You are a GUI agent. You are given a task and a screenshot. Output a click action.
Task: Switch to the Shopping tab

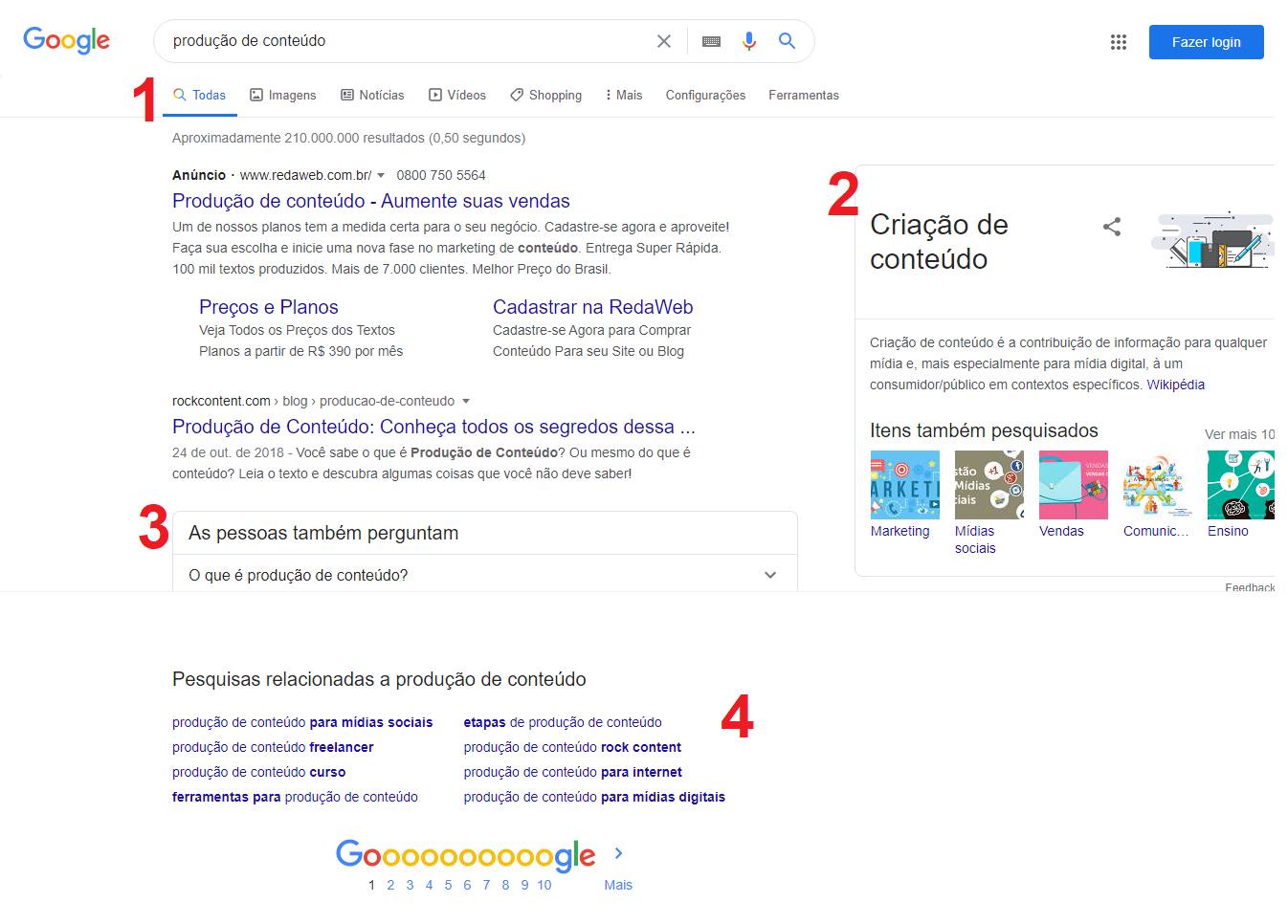point(546,95)
